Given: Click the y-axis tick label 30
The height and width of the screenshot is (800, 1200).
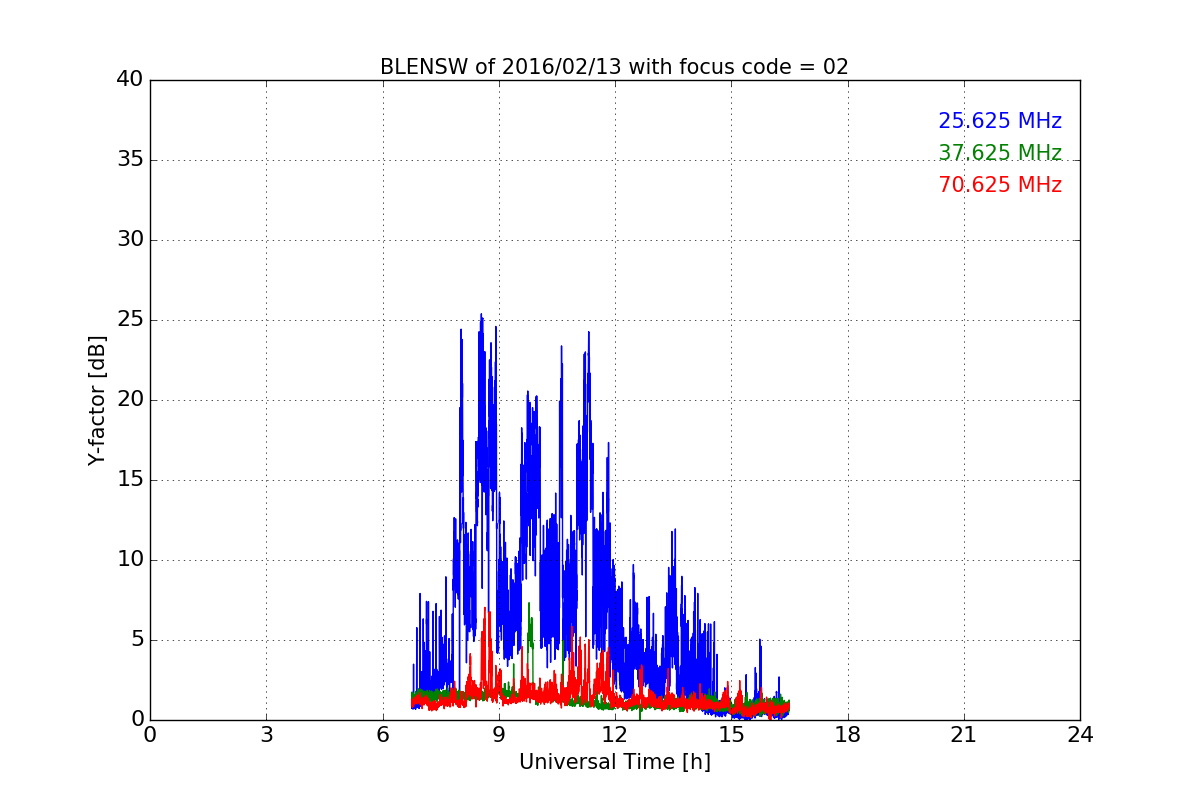Looking at the screenshot, I should click(129, 240).
